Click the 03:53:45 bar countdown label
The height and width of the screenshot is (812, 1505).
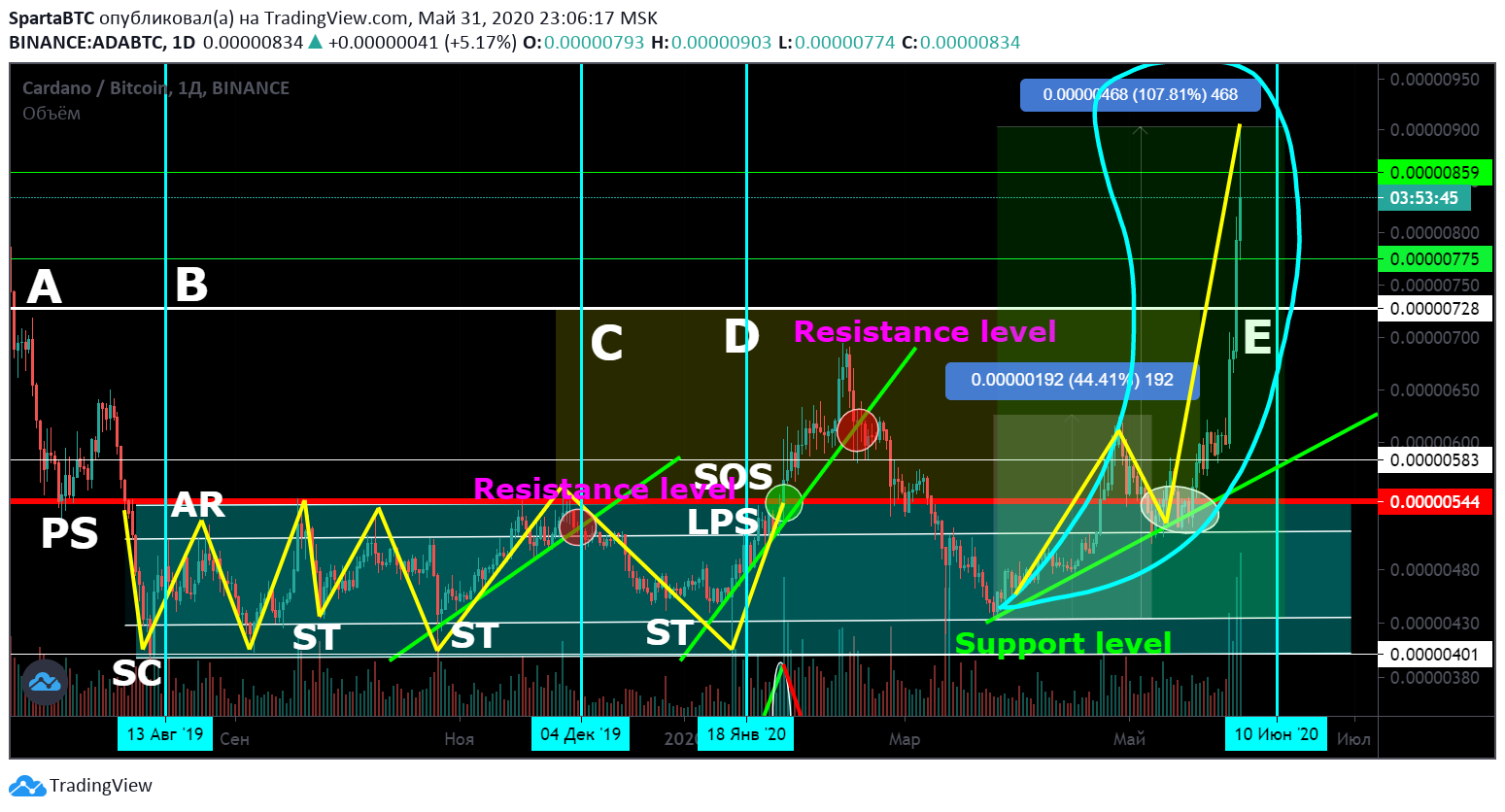coord(1424,198)
